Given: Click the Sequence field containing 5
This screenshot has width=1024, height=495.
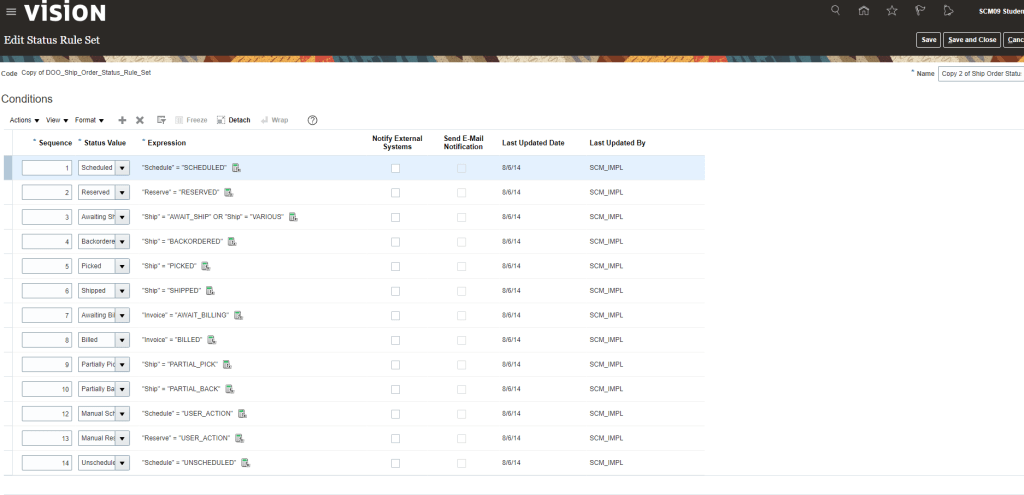Looking at the screenshot, I should pyautogui.click(x=47, y=266).
